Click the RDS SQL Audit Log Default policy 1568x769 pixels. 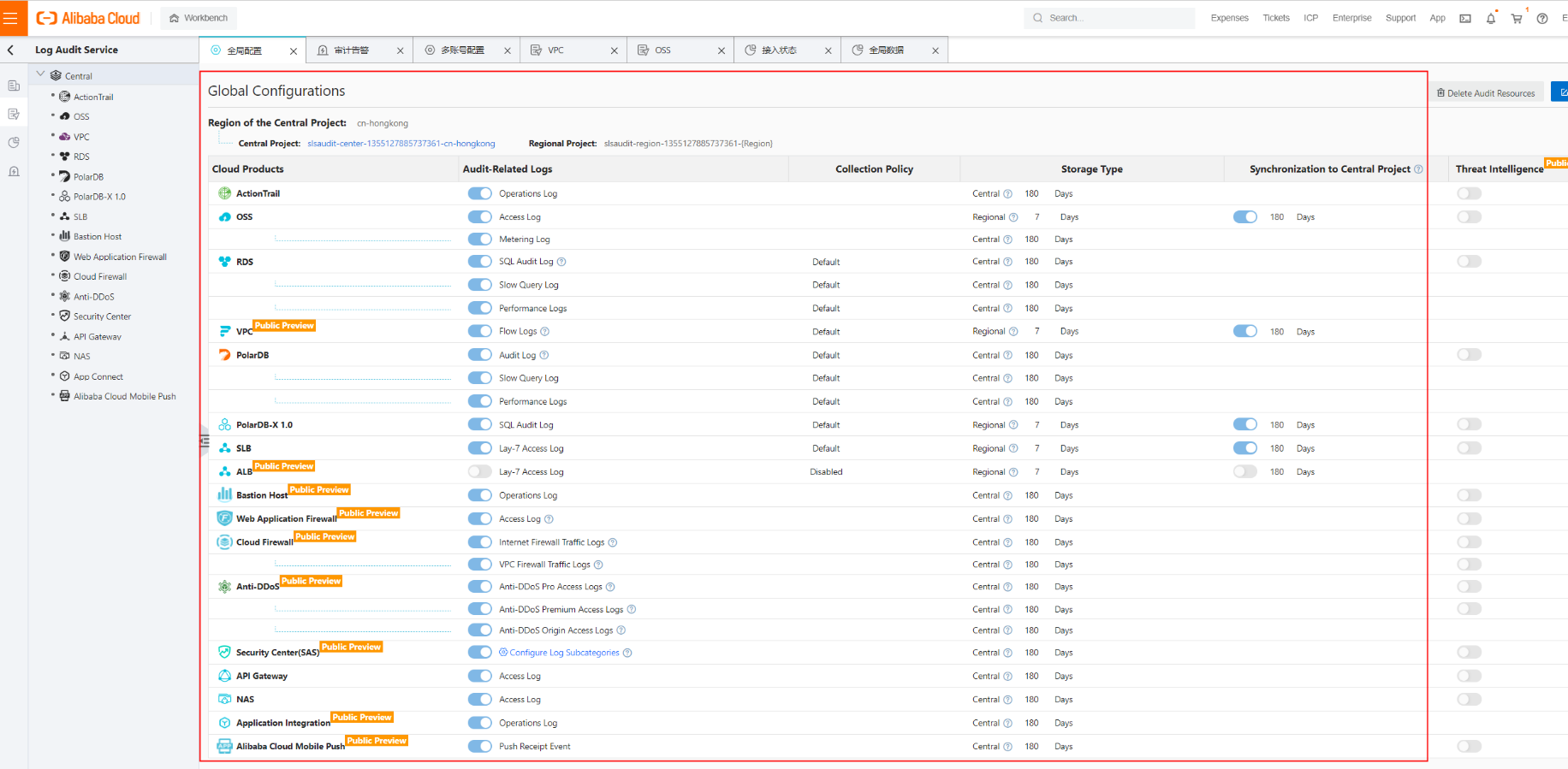pos(826,262)
